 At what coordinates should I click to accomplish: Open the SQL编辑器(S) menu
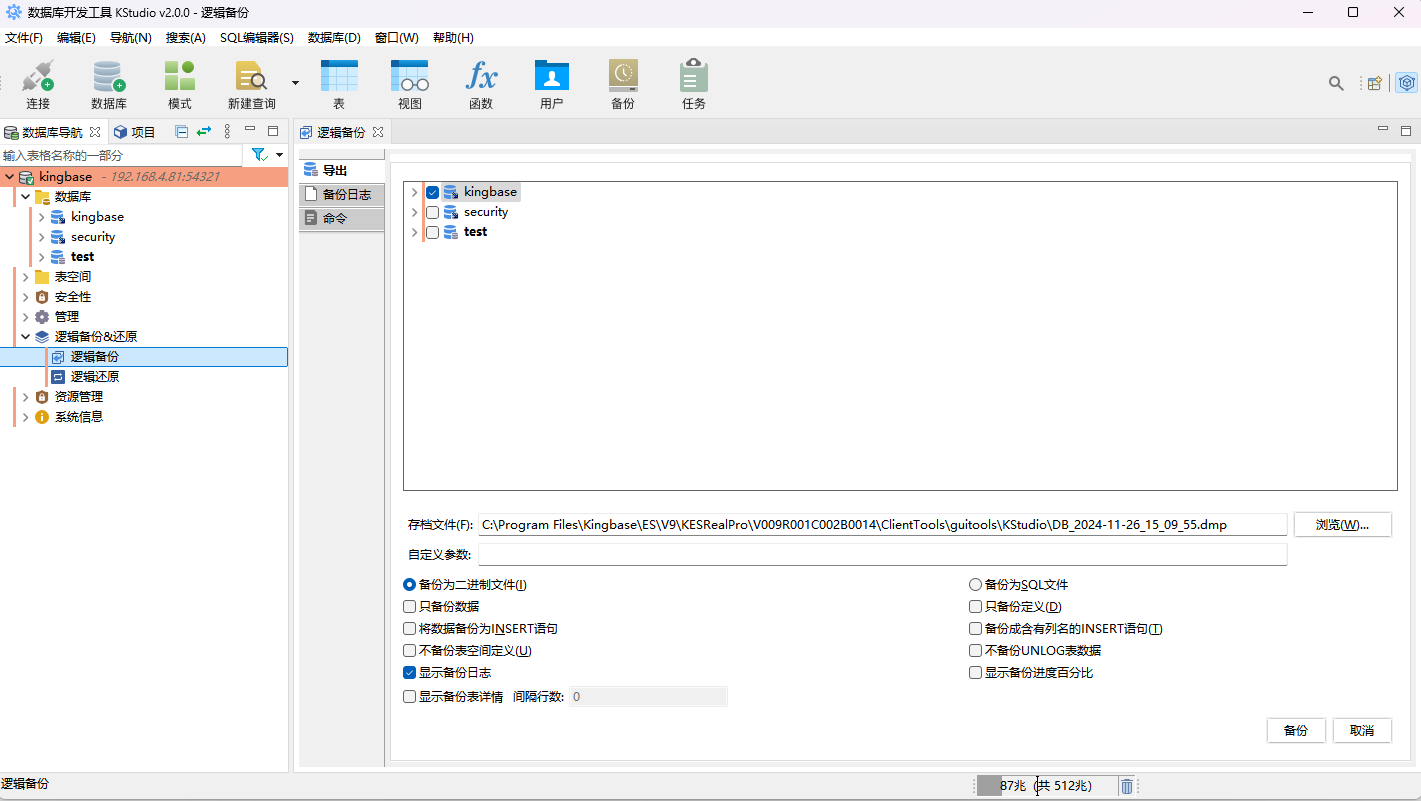(256, 38)
